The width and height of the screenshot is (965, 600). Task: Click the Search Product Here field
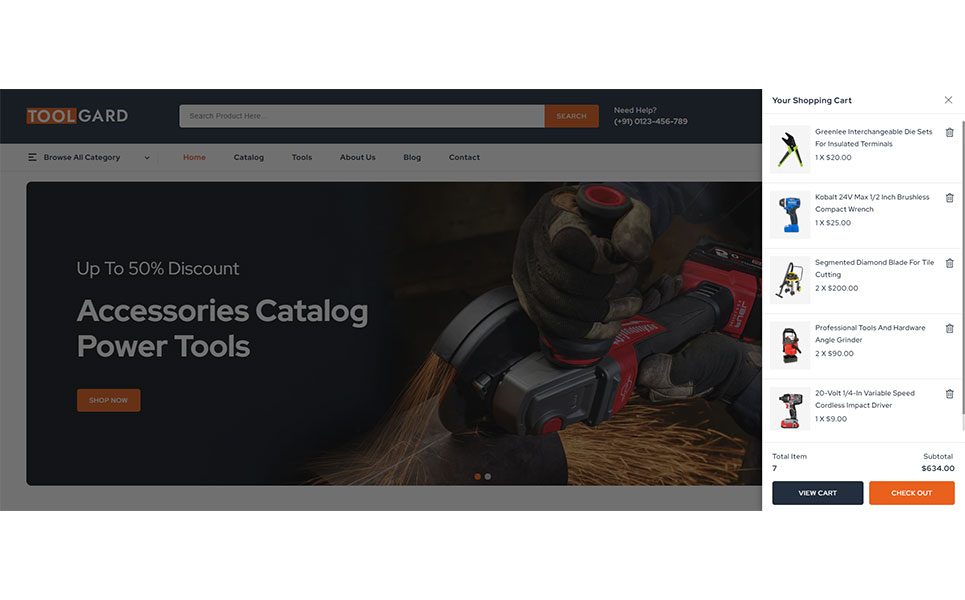362,116
